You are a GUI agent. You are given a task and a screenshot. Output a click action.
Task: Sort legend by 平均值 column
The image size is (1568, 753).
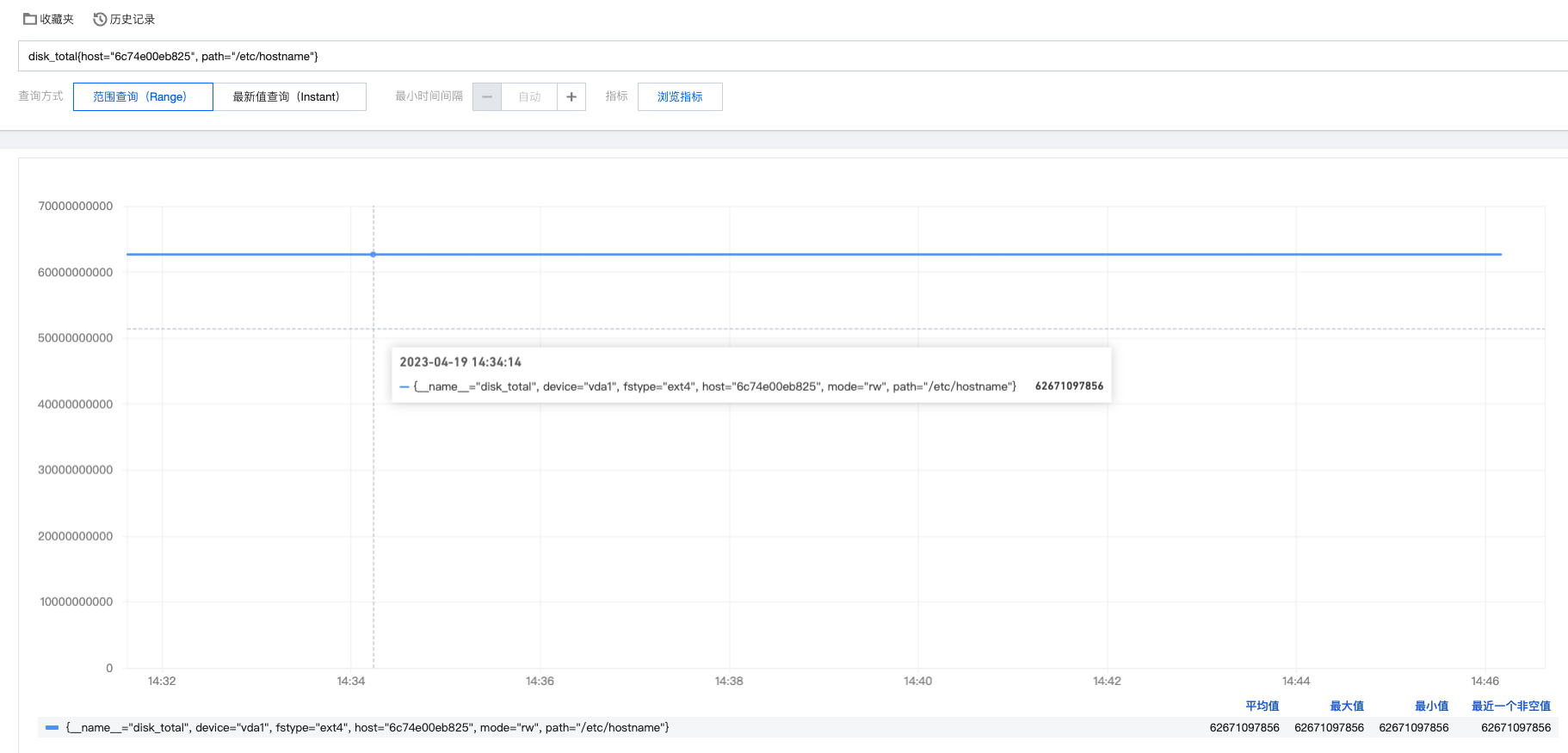coord(1262,706)
